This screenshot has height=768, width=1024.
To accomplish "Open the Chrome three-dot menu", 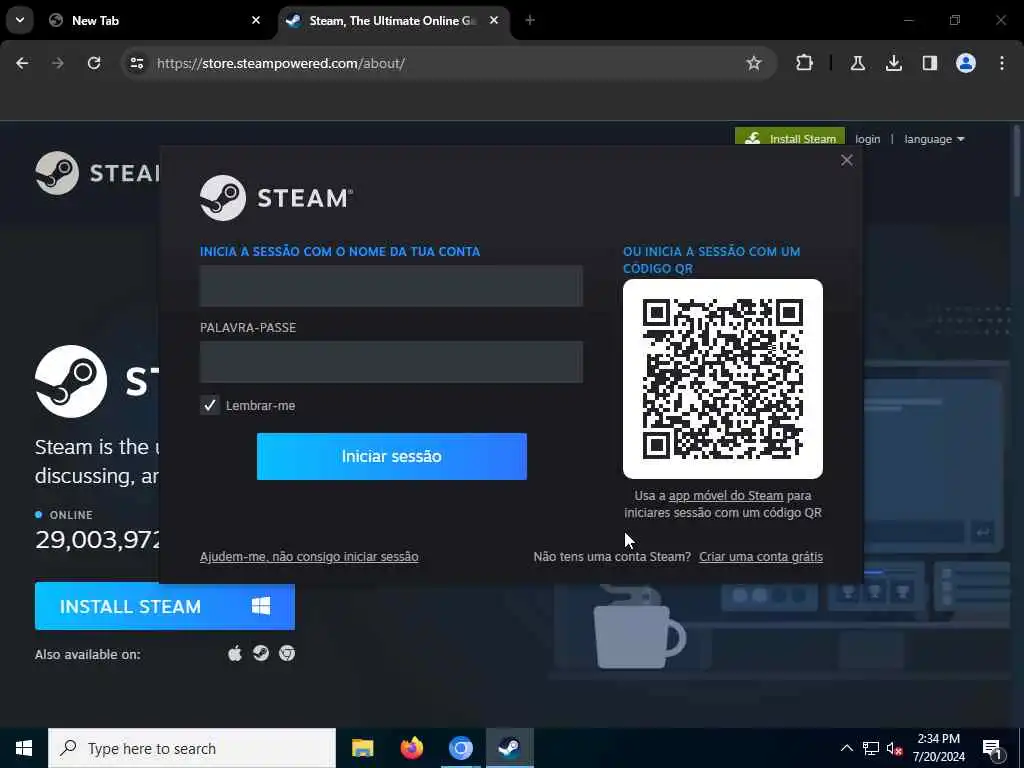I will pos(1002,63).
